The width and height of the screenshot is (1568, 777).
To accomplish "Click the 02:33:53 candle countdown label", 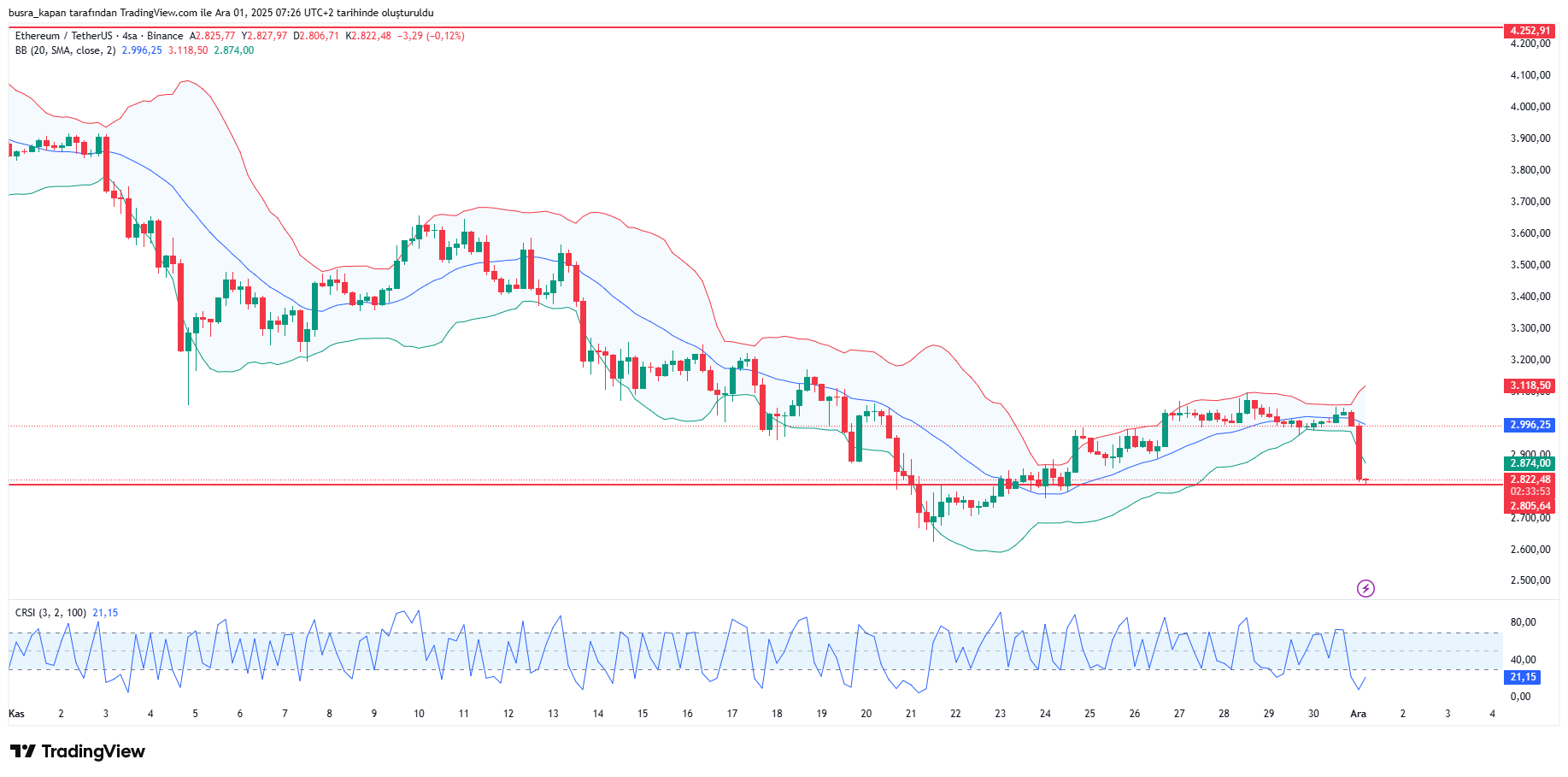I will pos(1529,492).
